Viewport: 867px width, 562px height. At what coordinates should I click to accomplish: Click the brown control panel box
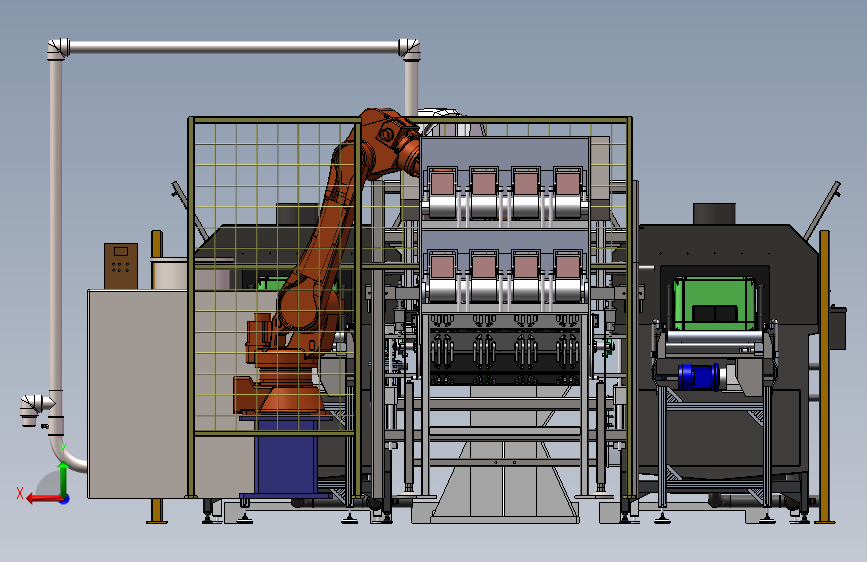pyautogui.click(x=121, y=266)
